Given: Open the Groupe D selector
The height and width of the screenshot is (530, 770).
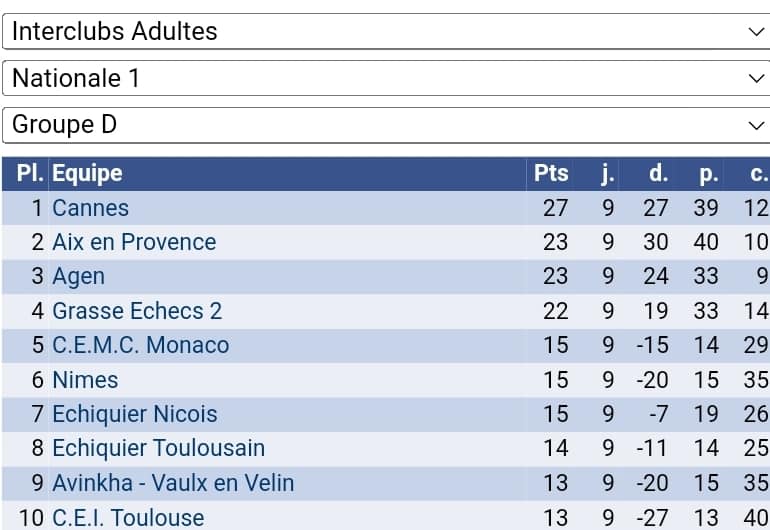Looking at the screenshot, I should (385, 125).
